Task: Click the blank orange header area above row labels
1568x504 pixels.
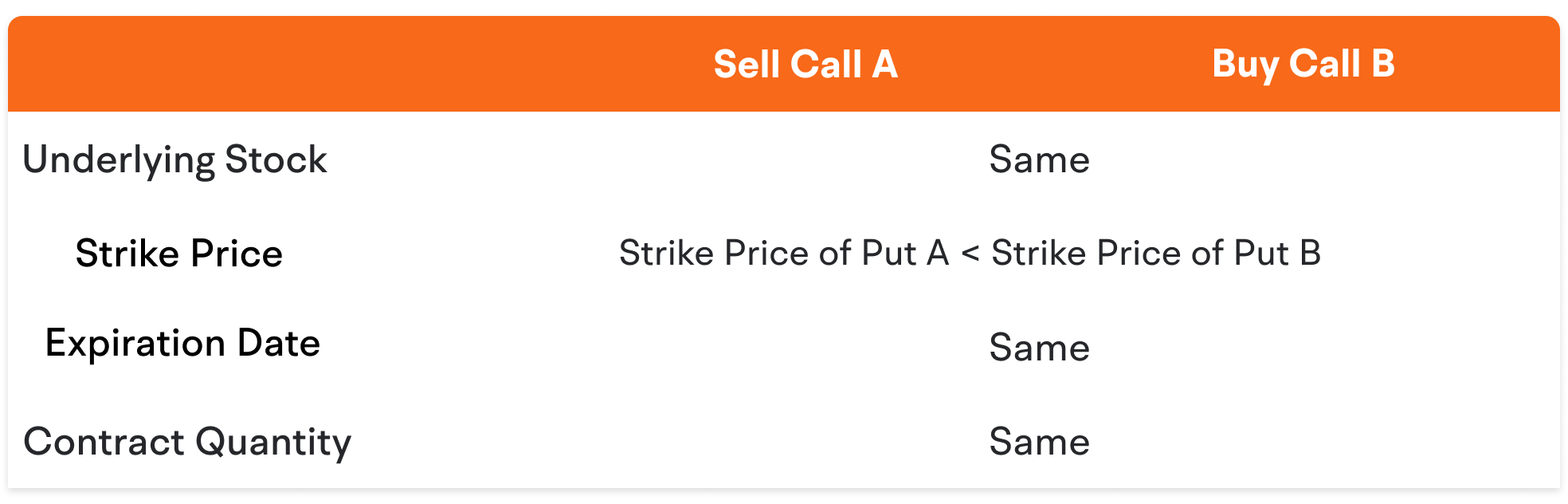Action: click(x=239, y=64)
